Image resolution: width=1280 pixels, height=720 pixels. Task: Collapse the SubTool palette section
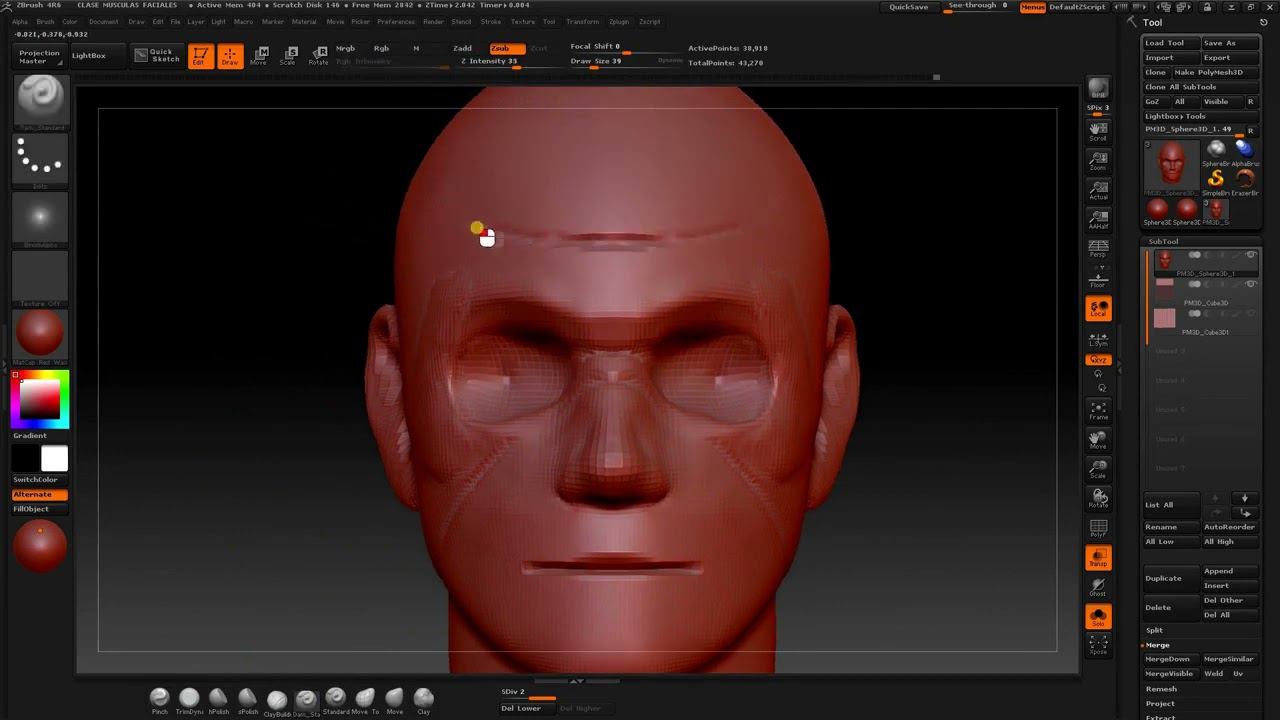(x=1163, y=241)
